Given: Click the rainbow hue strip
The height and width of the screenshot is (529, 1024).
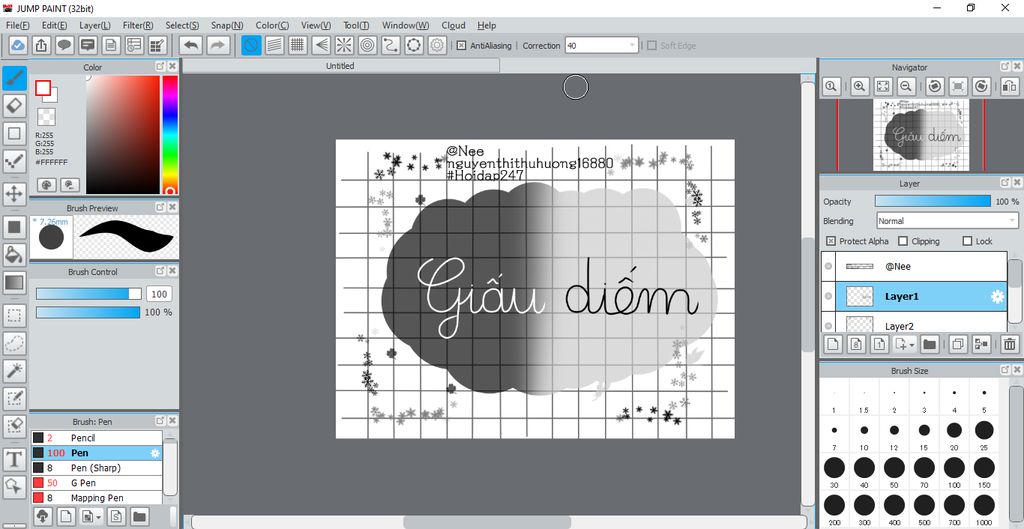Looking at the screenshot, I should click(170, 135).
